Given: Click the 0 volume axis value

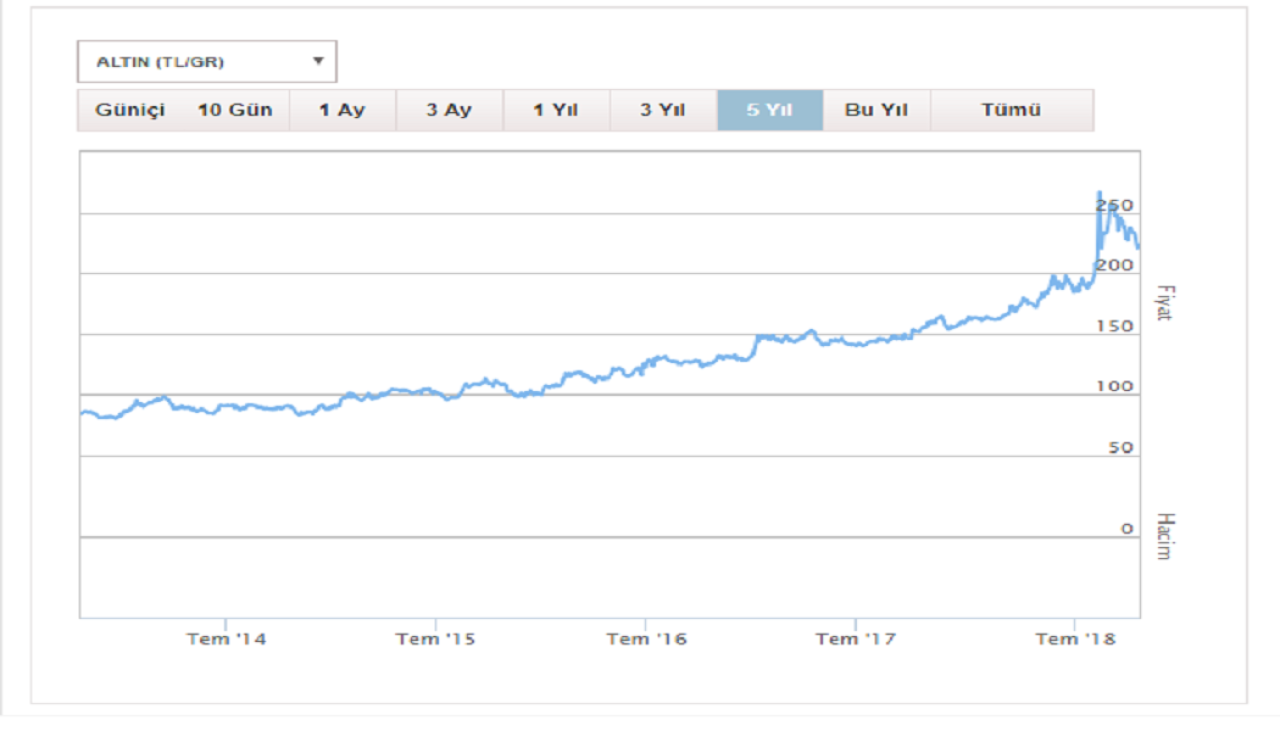Looking at the screenshot, I should [1127, 528].
